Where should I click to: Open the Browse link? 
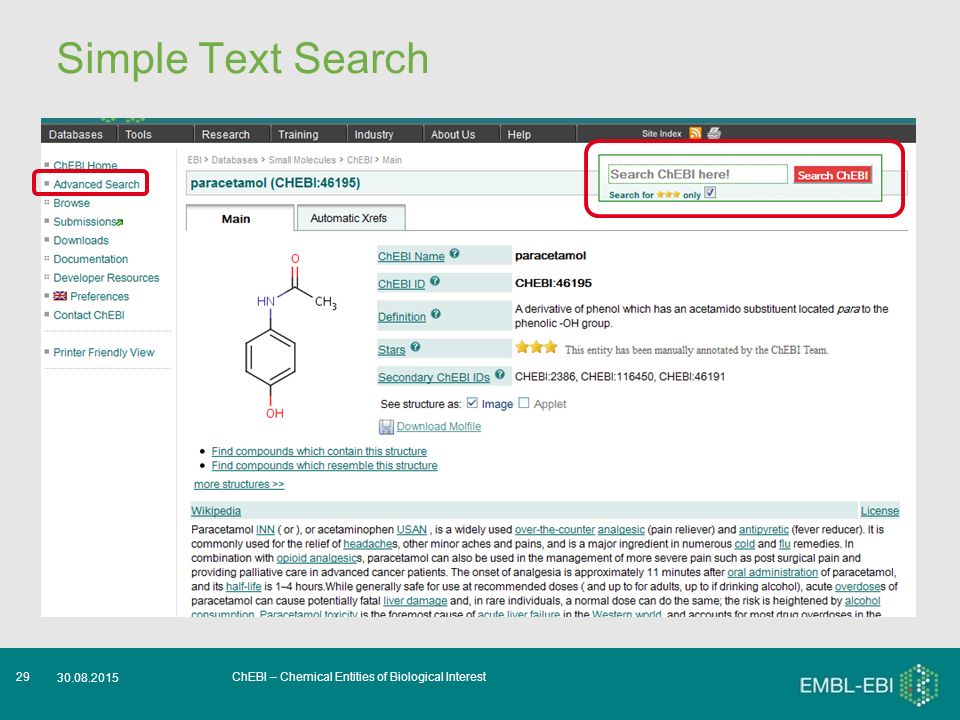(71, 203)
